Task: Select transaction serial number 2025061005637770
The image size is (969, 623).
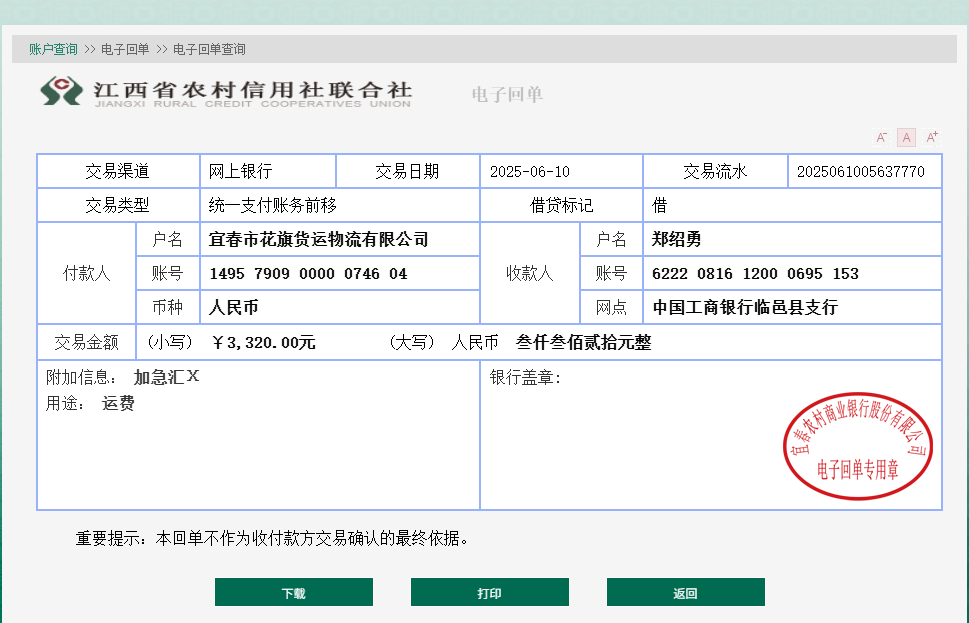Action: point(861,172)
